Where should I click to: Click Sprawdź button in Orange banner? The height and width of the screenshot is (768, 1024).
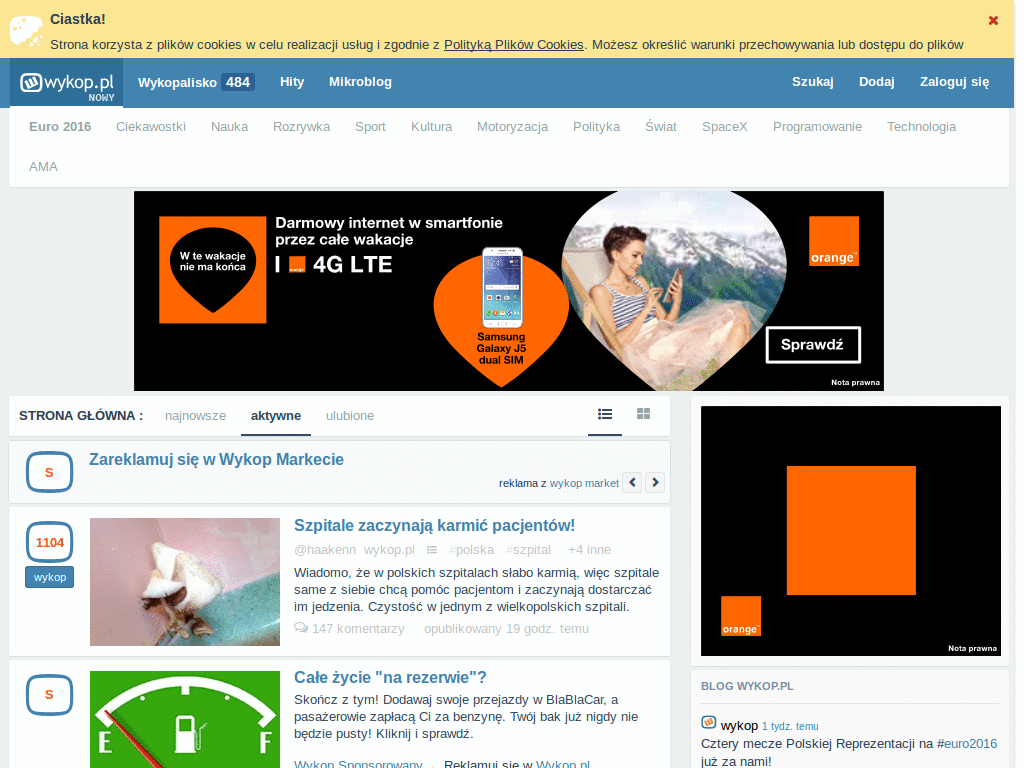[x=813, y=345]
